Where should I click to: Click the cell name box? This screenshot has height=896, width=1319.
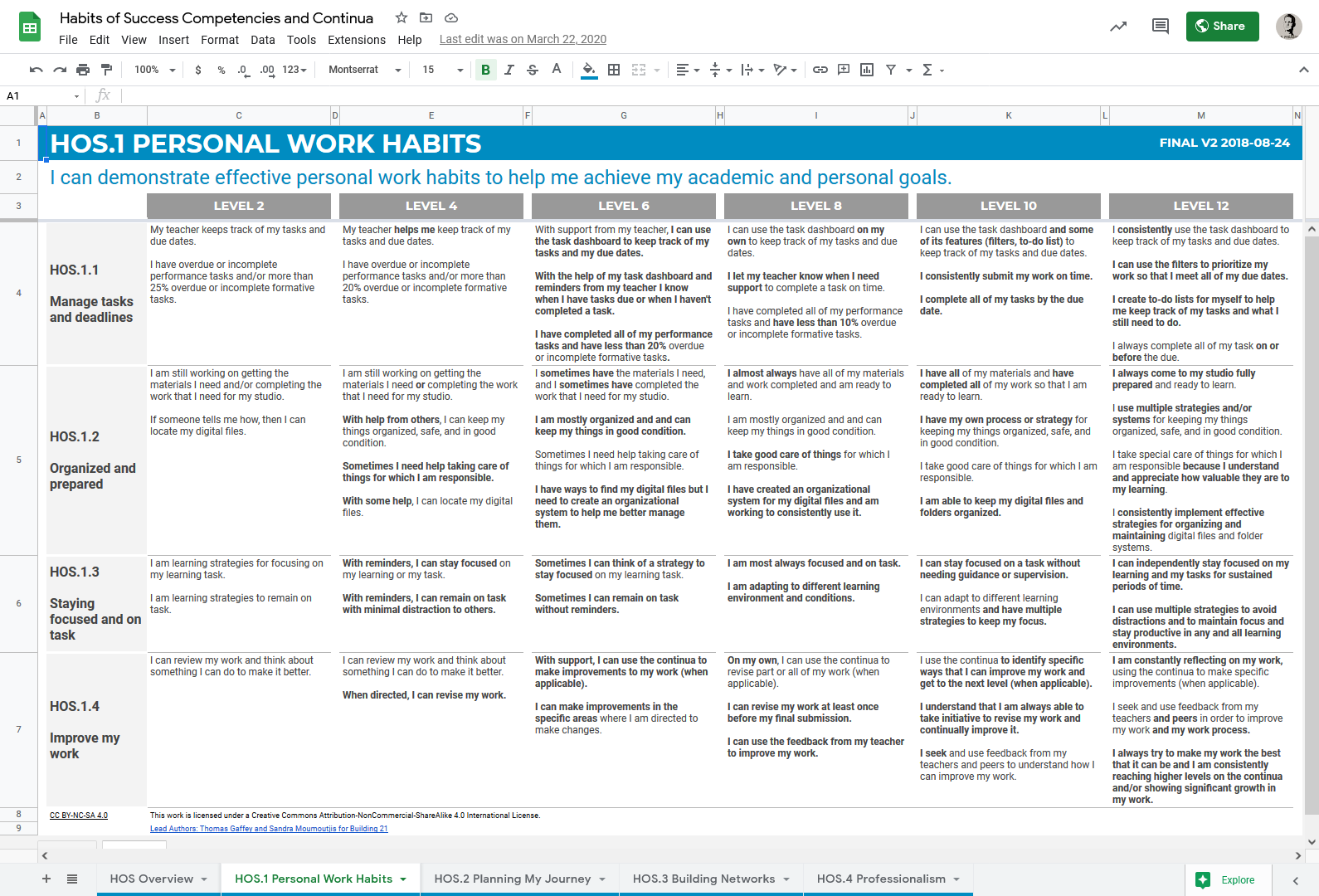coord(41,96)
